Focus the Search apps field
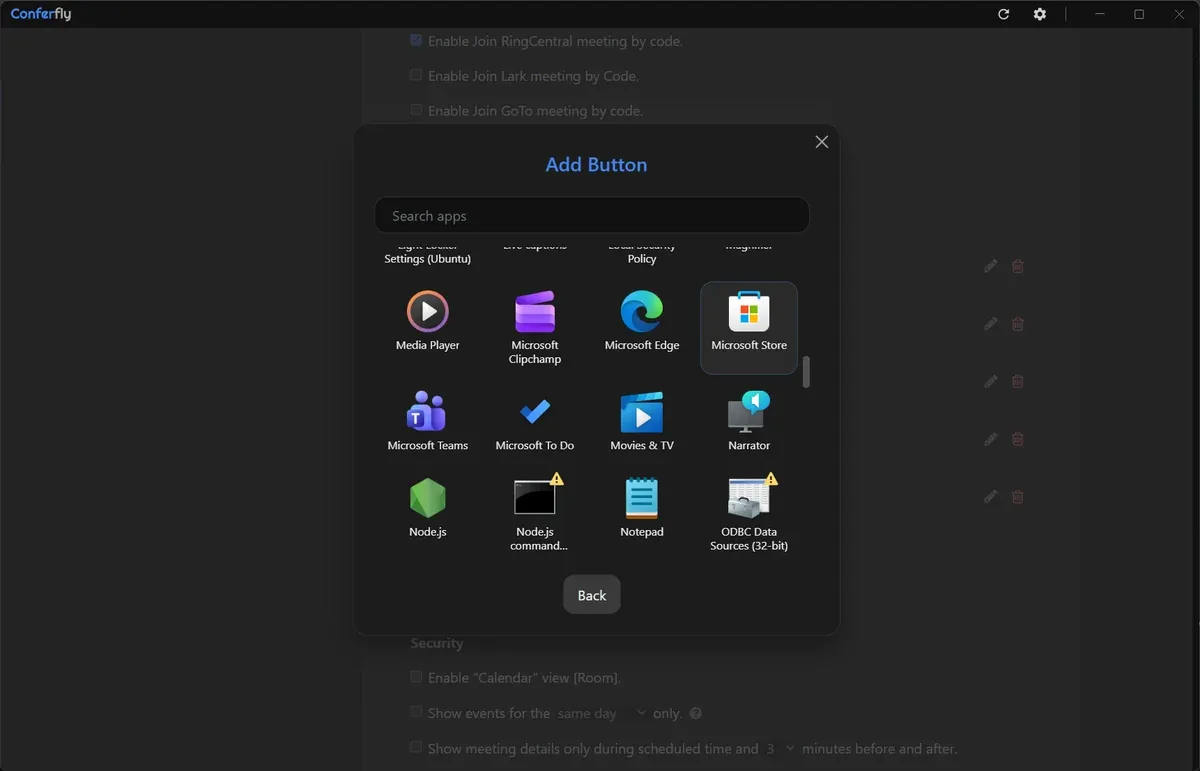 (x=592, y=215)
